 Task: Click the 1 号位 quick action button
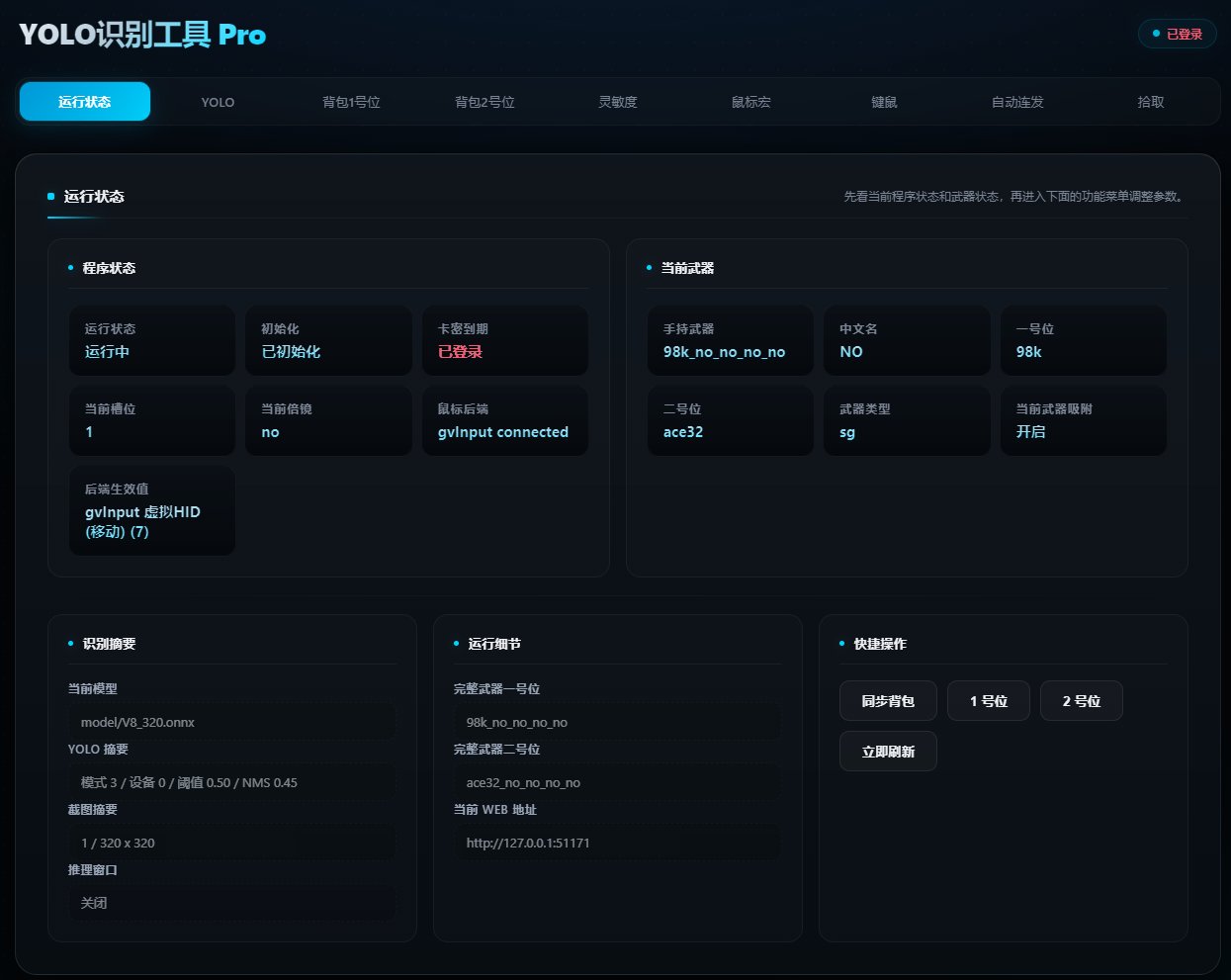(989, 701)
